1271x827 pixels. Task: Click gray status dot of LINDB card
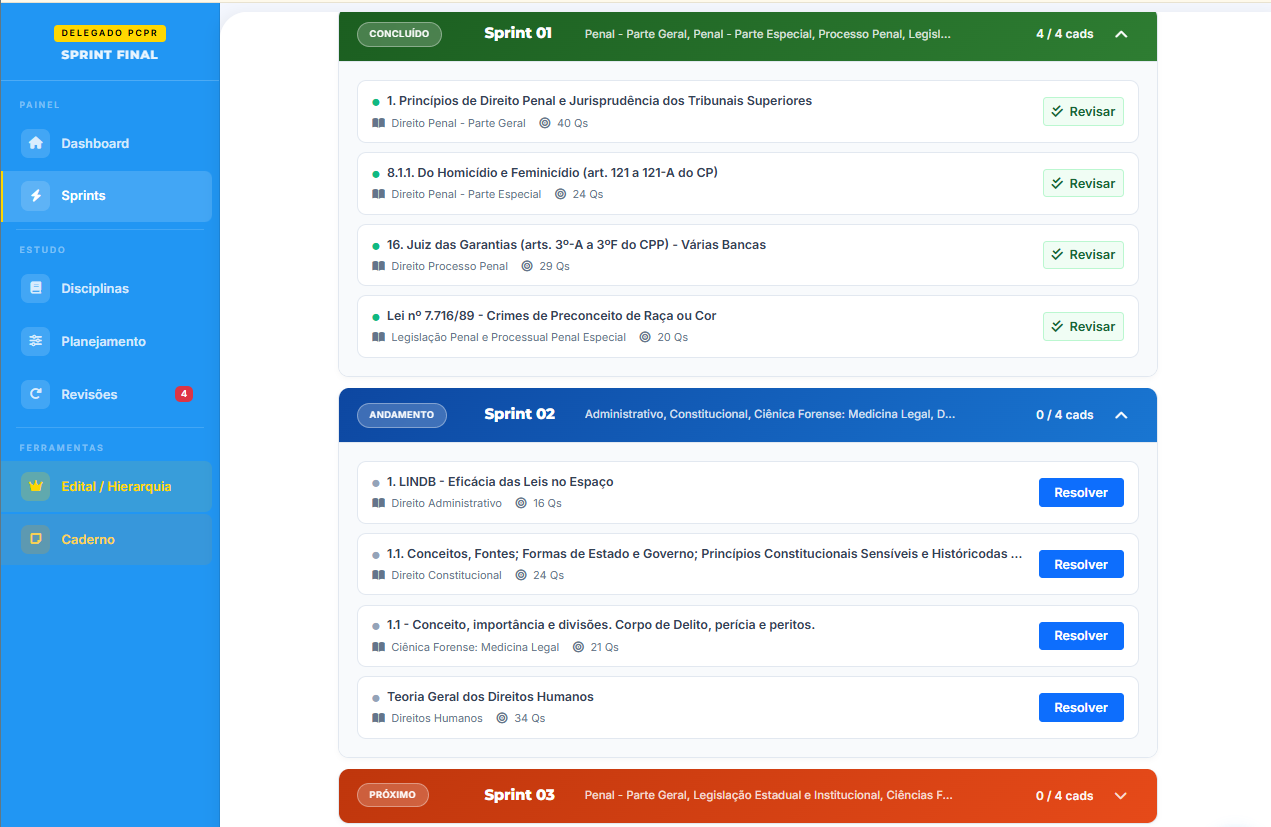pyautogui.click(x=376, y=483)
